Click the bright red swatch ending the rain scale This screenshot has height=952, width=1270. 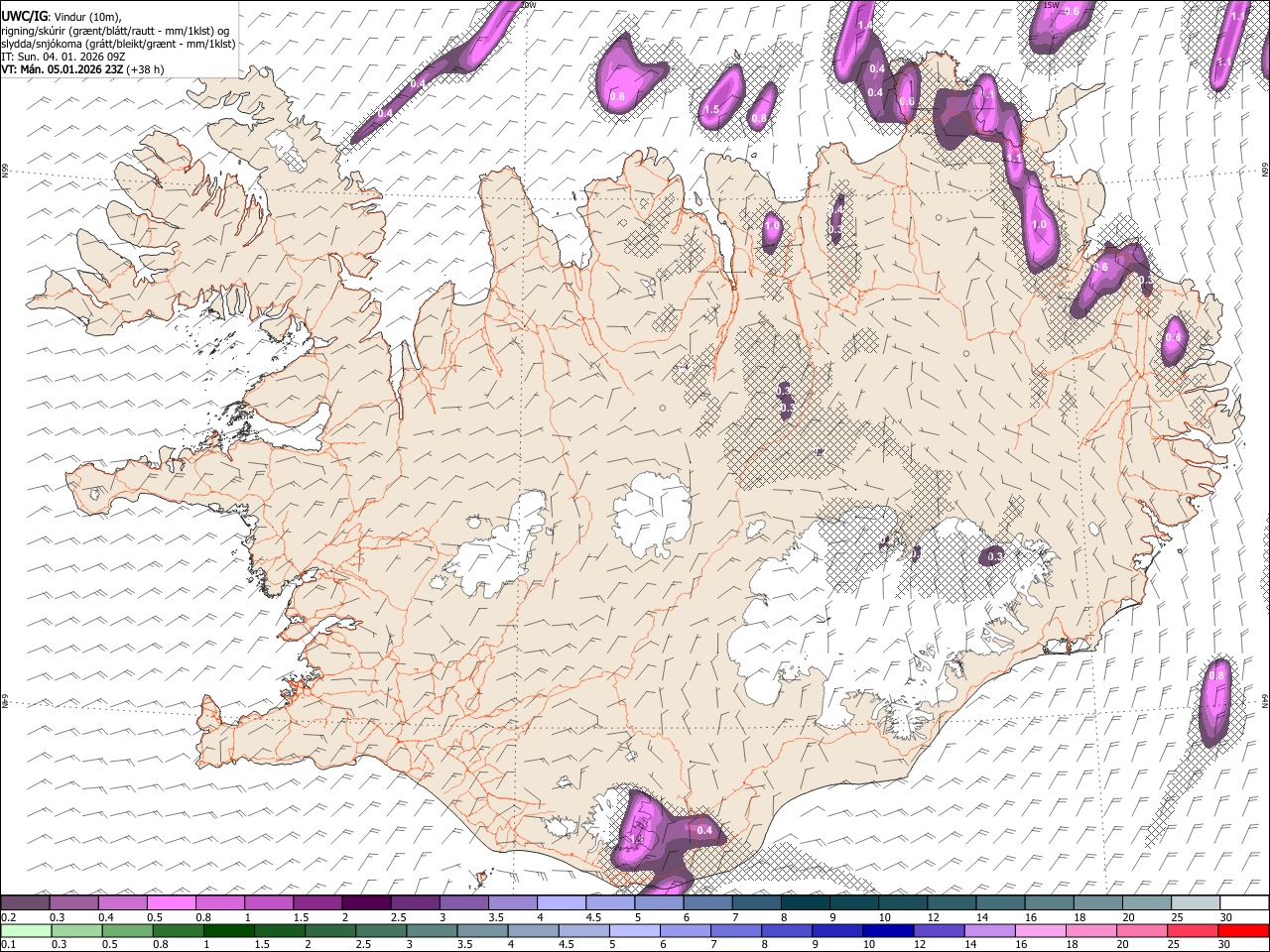[x=1244, y=930]
